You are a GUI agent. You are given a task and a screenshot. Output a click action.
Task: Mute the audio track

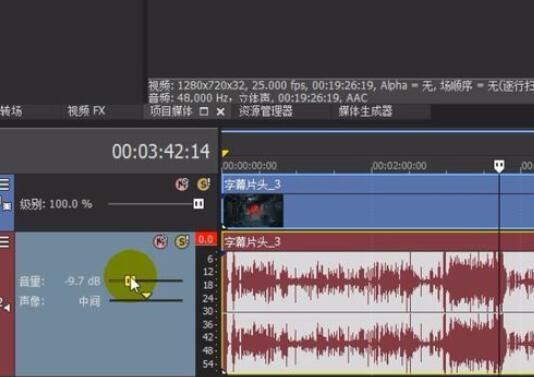point(160,241)
